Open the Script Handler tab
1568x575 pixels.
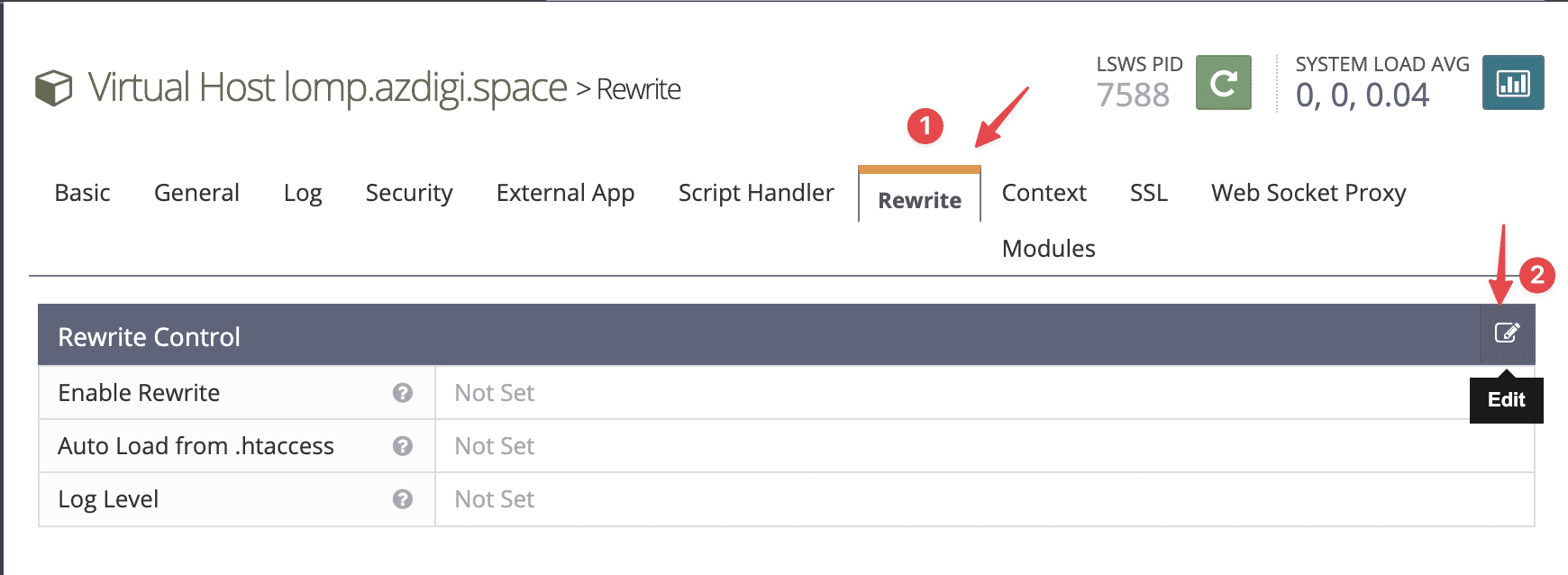coord(756,193)
